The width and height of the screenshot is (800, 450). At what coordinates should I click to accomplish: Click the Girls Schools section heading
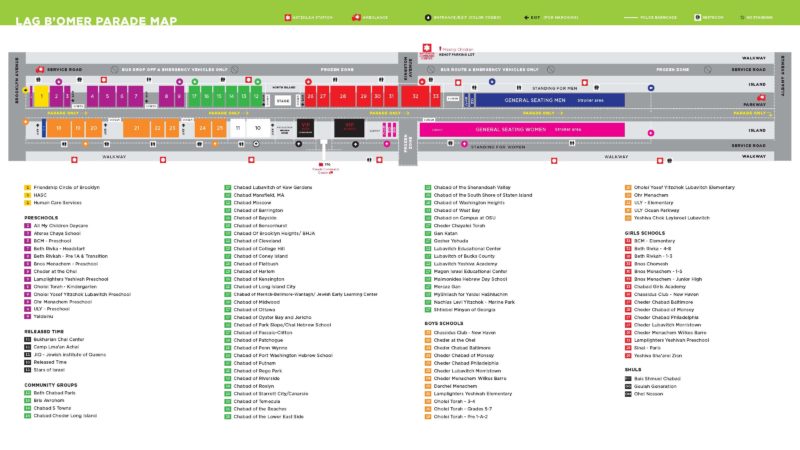tap(645, 233)
